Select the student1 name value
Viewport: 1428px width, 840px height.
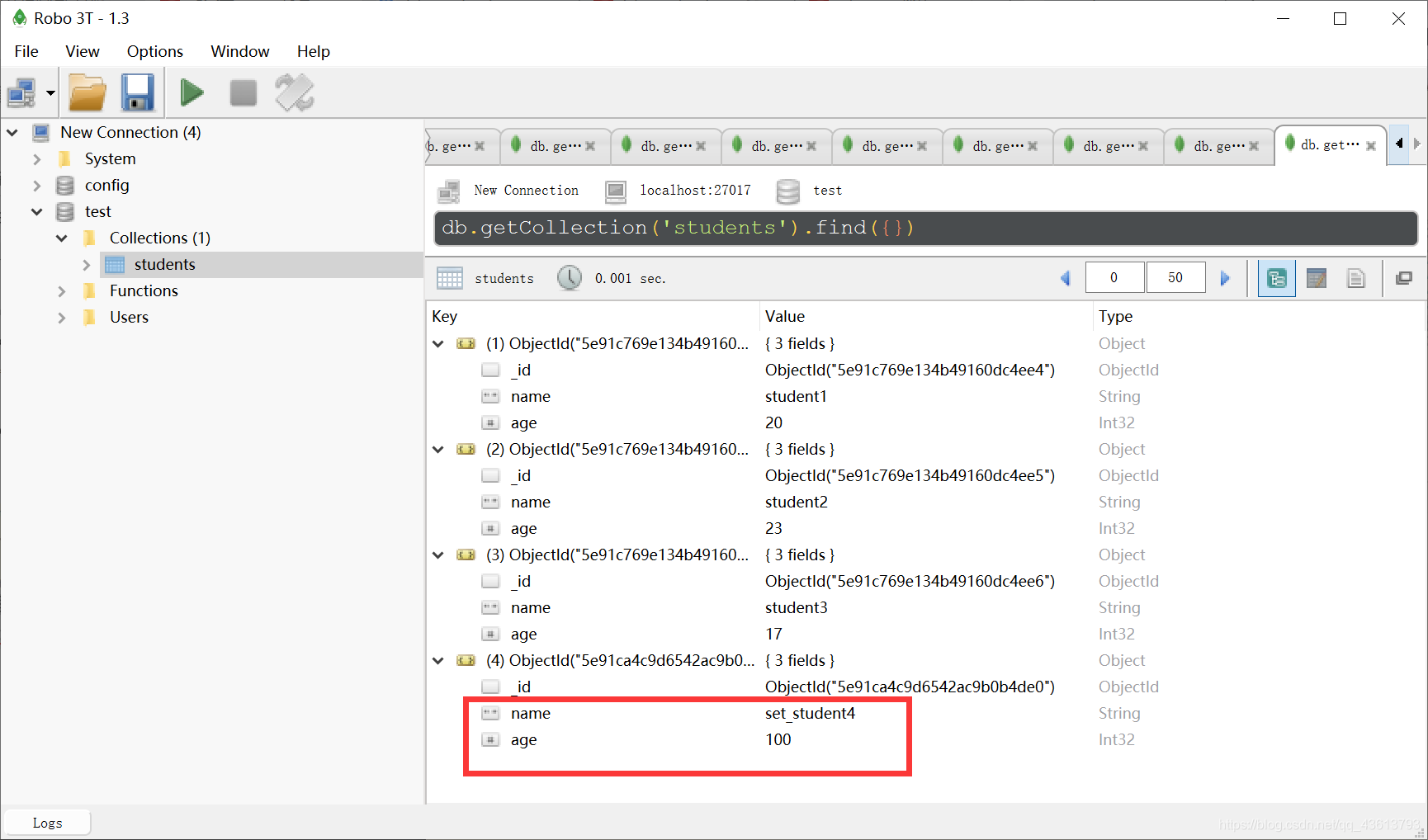(x=796, y=396)
